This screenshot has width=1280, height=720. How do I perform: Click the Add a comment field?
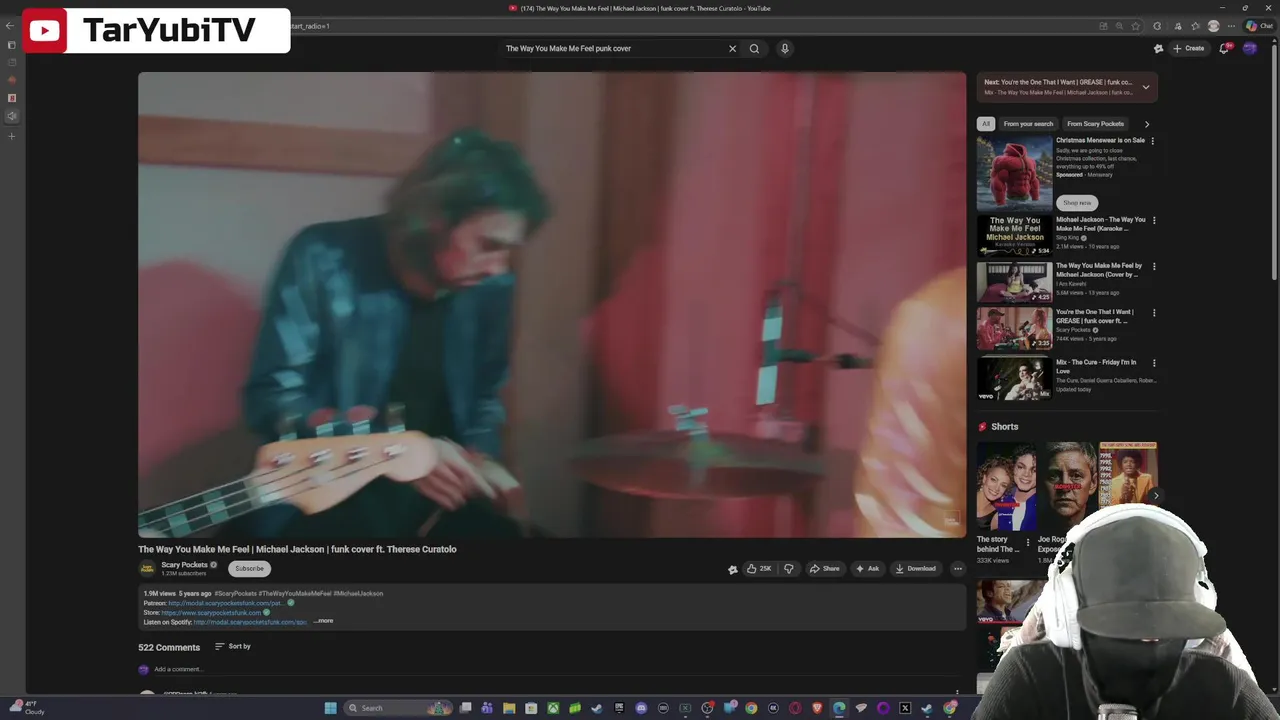[555, 669]
